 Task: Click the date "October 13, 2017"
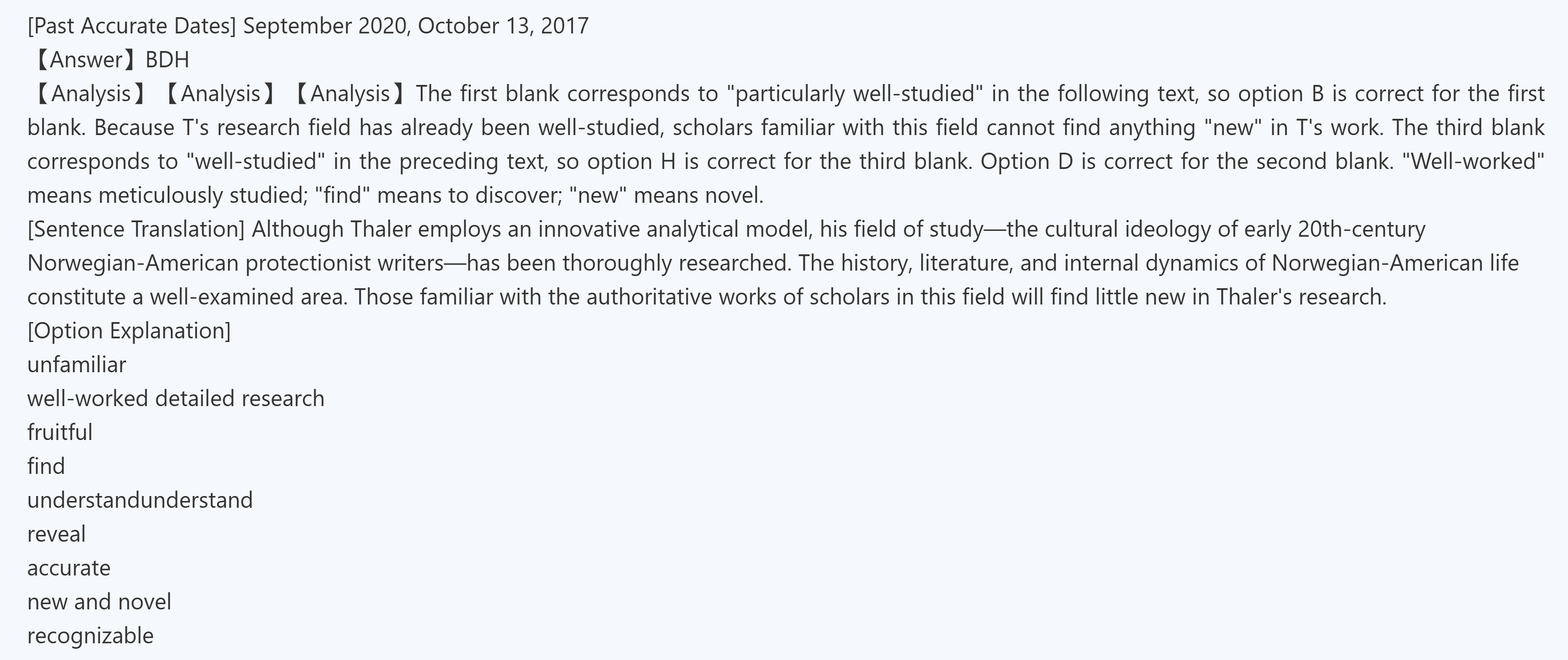tap(503, 26)
